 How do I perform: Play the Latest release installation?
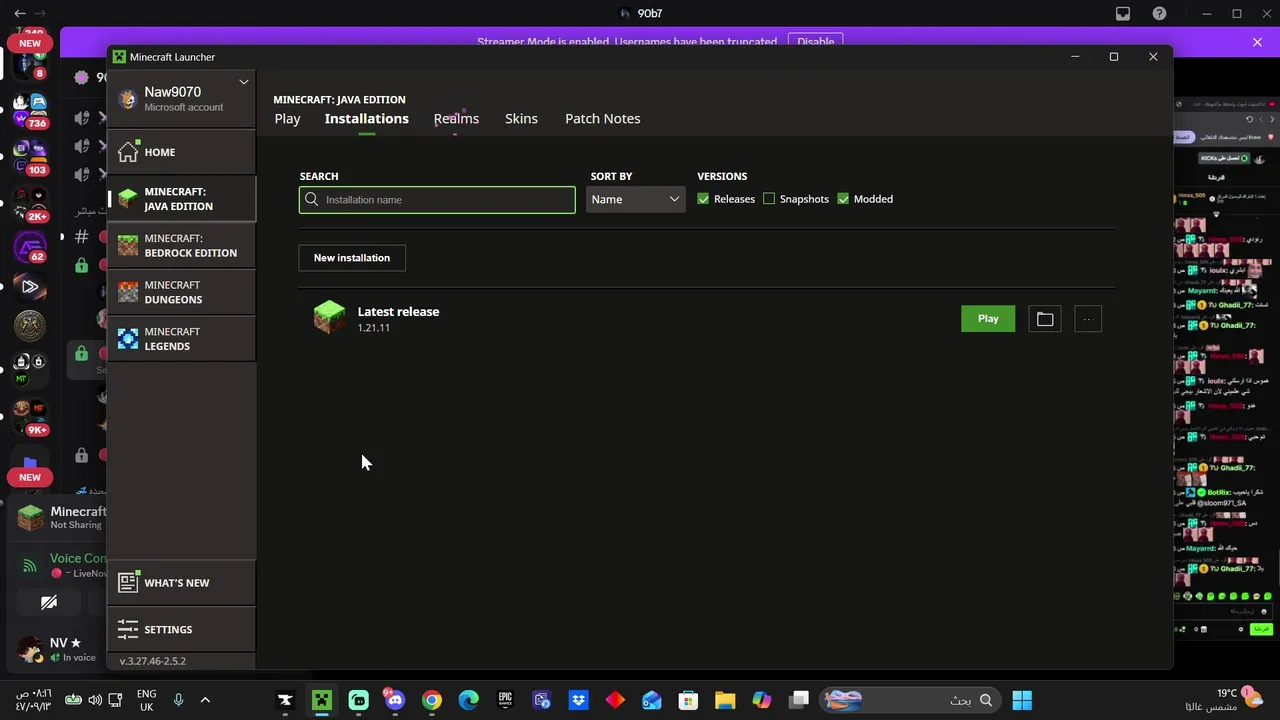(x=988, y=319)
